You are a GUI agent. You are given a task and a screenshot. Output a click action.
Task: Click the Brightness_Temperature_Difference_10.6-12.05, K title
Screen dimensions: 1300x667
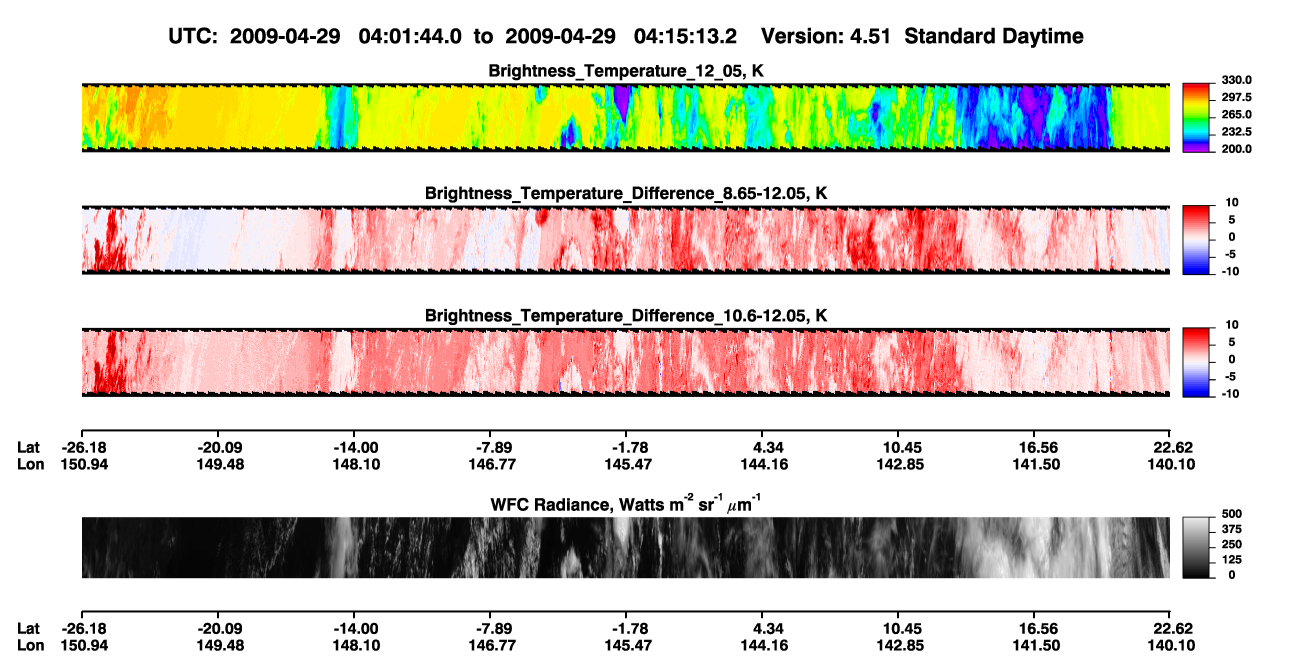tap(626, 316)
